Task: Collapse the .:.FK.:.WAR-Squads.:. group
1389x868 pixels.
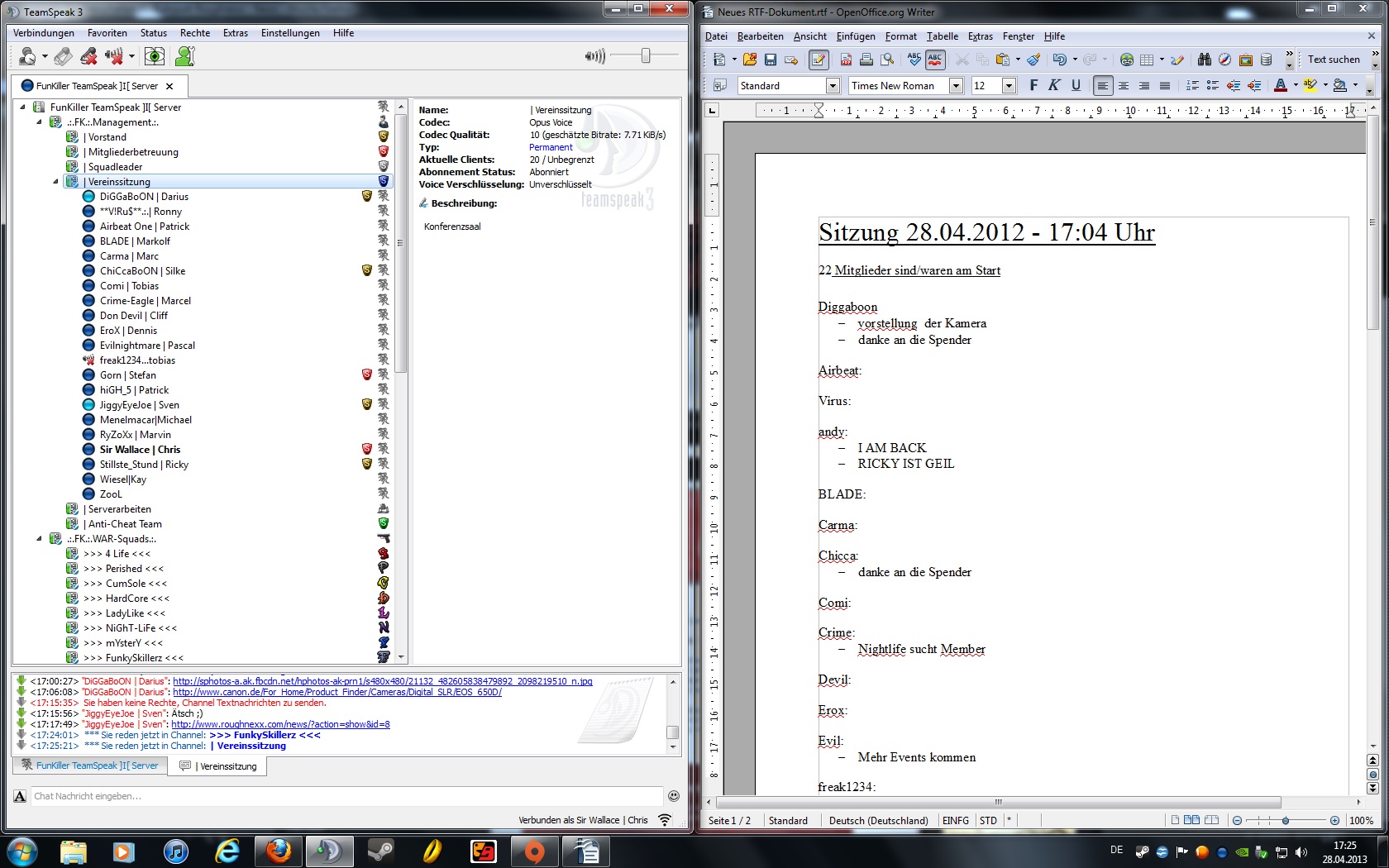Action: pyautogui.click(x=39, y=539)
